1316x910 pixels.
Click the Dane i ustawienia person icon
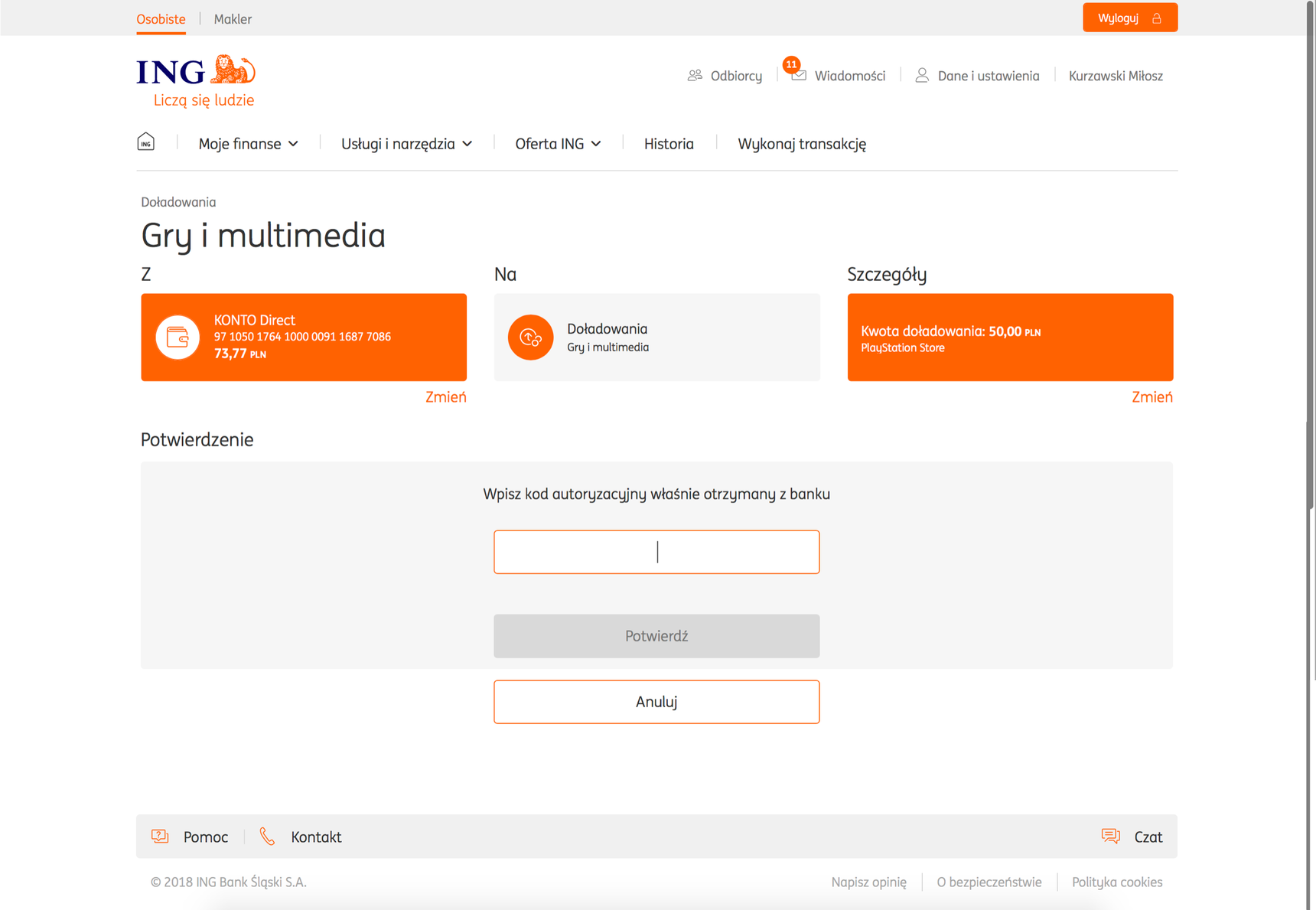click(x=922, y=75)
